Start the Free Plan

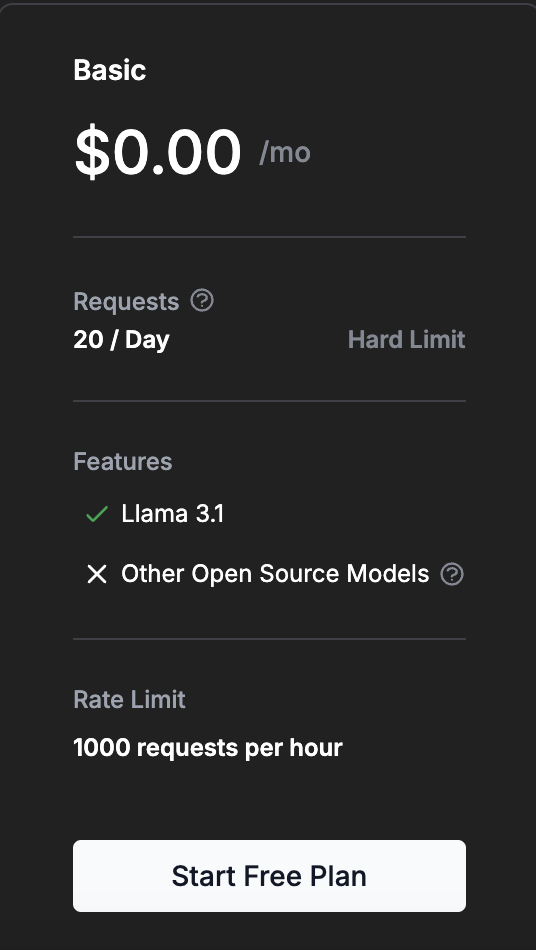pyautogui.click(x=270, y=875)
